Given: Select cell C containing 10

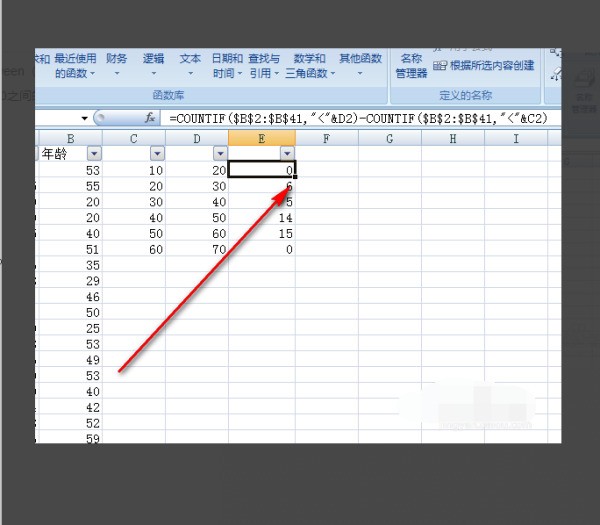Looking at the screenshot, I should point(134,170).
